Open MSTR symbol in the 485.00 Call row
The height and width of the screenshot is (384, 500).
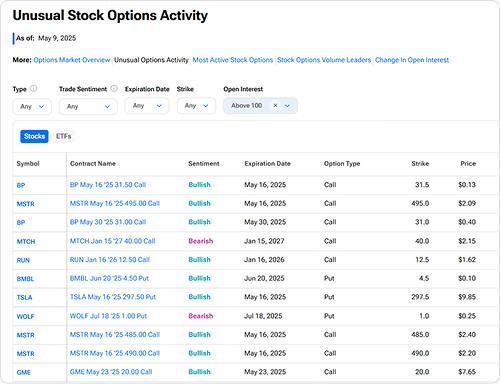click(x=25, y=335)
